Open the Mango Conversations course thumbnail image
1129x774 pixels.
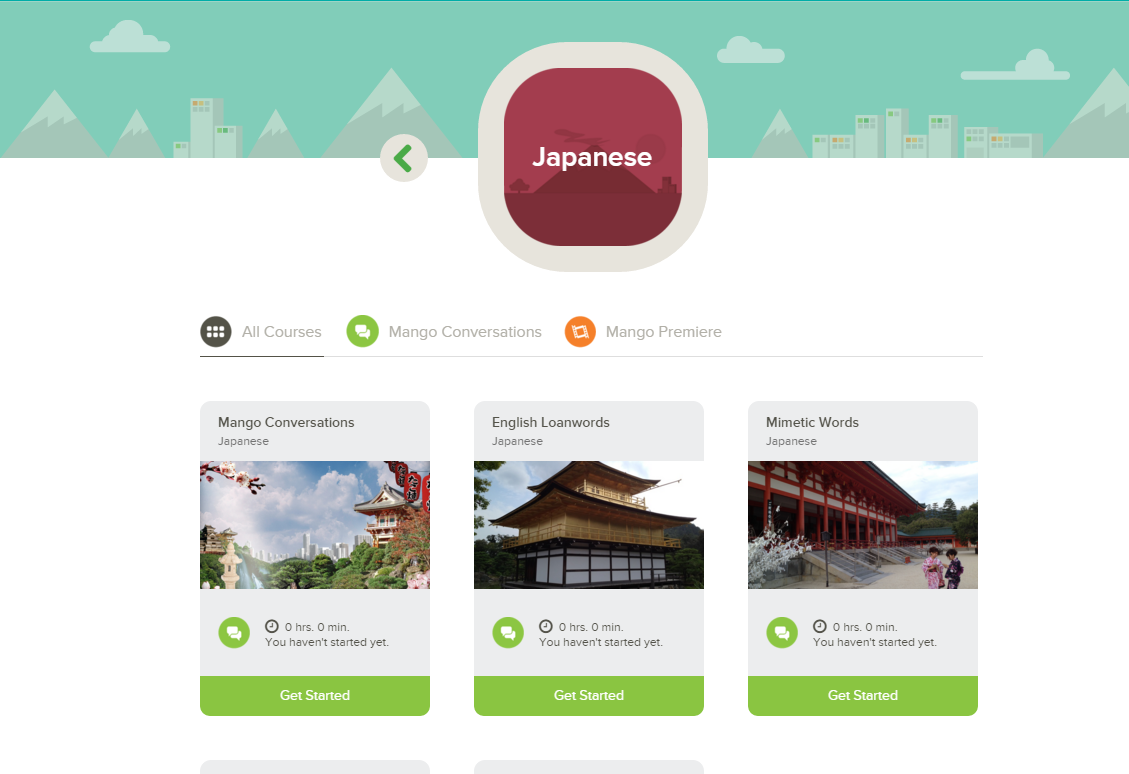[315, 525]
